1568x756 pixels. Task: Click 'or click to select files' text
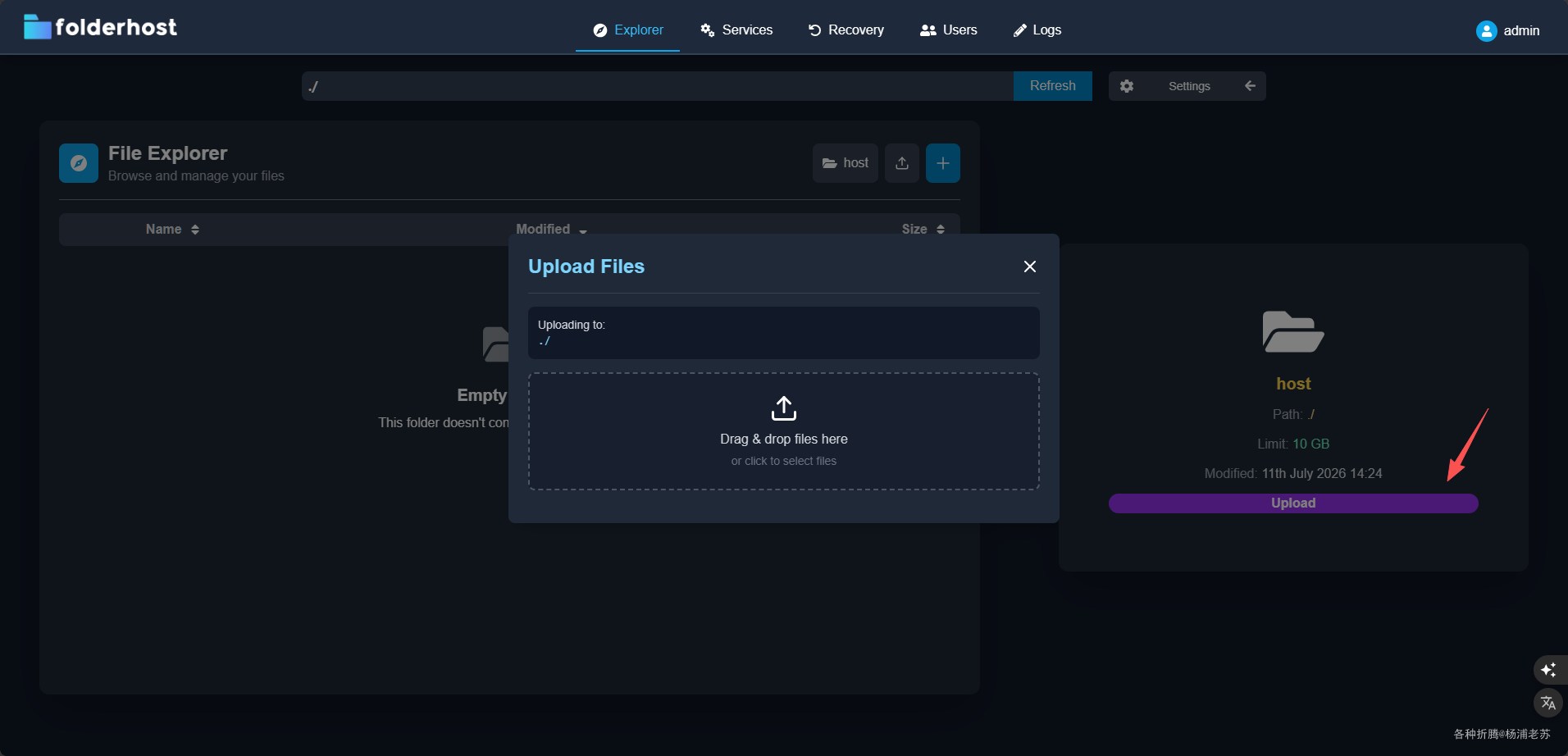pos(784,462)
